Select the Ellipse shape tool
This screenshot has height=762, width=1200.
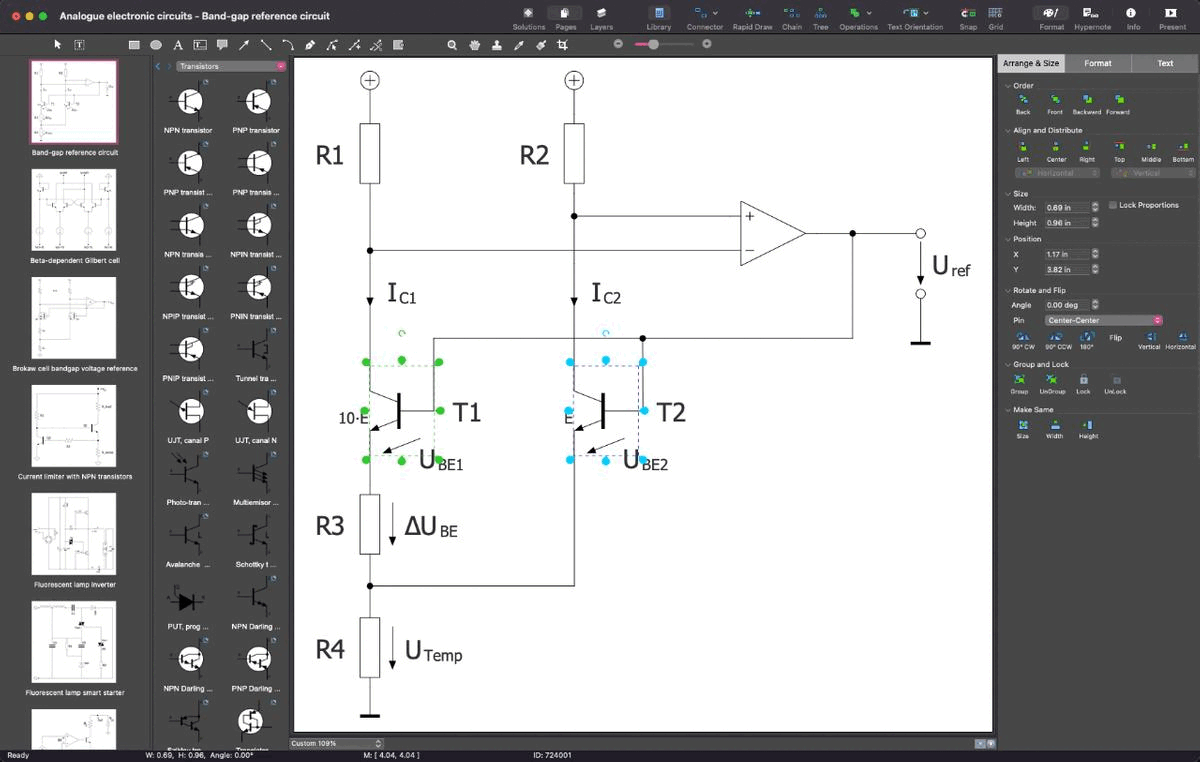[156, 45]
